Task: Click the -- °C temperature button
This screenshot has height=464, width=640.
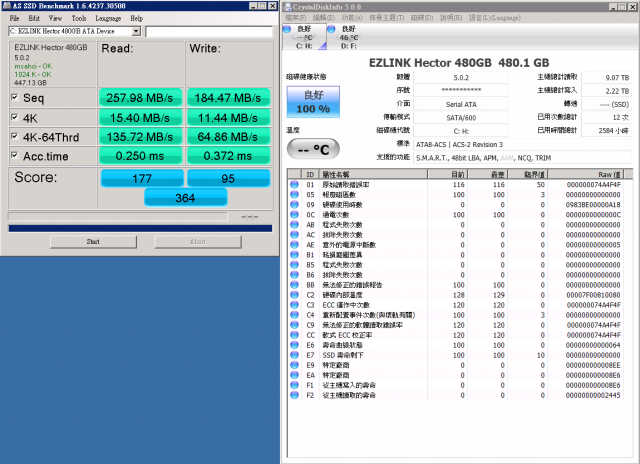Action: tap(313, 149)
